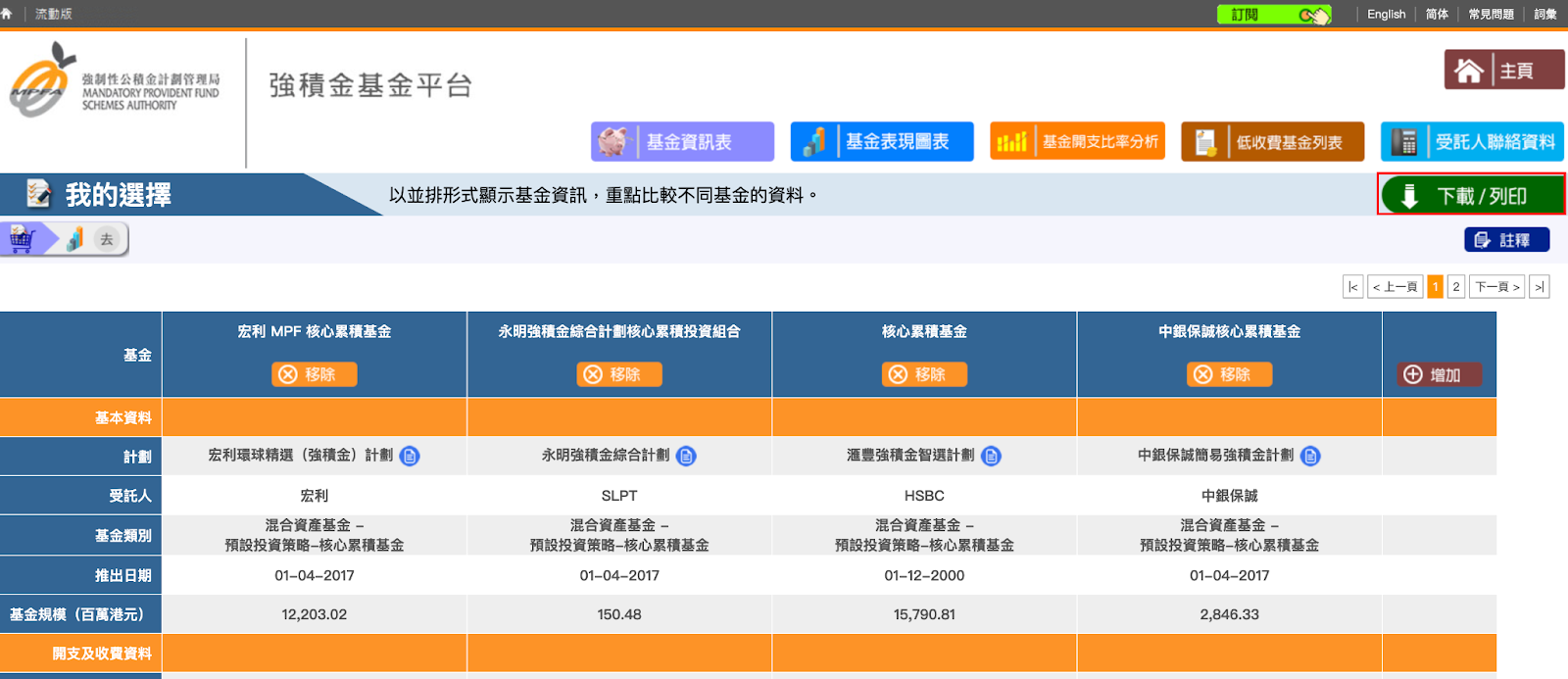Jump to last page with >| button
The height and width of the screenshot is (679, 1568).
(1540, 286)
